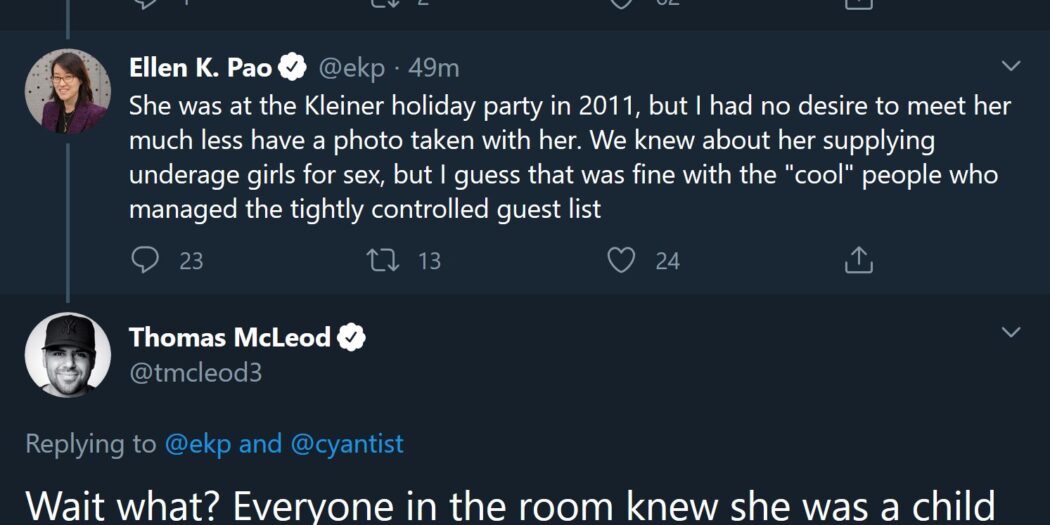Expand the chevron menu on Thomas McLeod's tweet
Screen dimensions: 1050x525
pyautogui.click(x=1011, y=332)
